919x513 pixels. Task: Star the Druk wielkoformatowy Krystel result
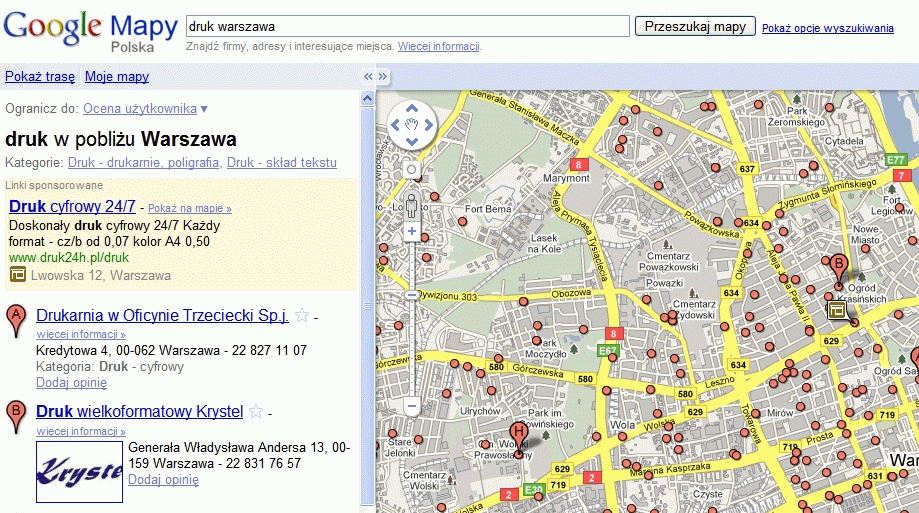click(256, 412)
